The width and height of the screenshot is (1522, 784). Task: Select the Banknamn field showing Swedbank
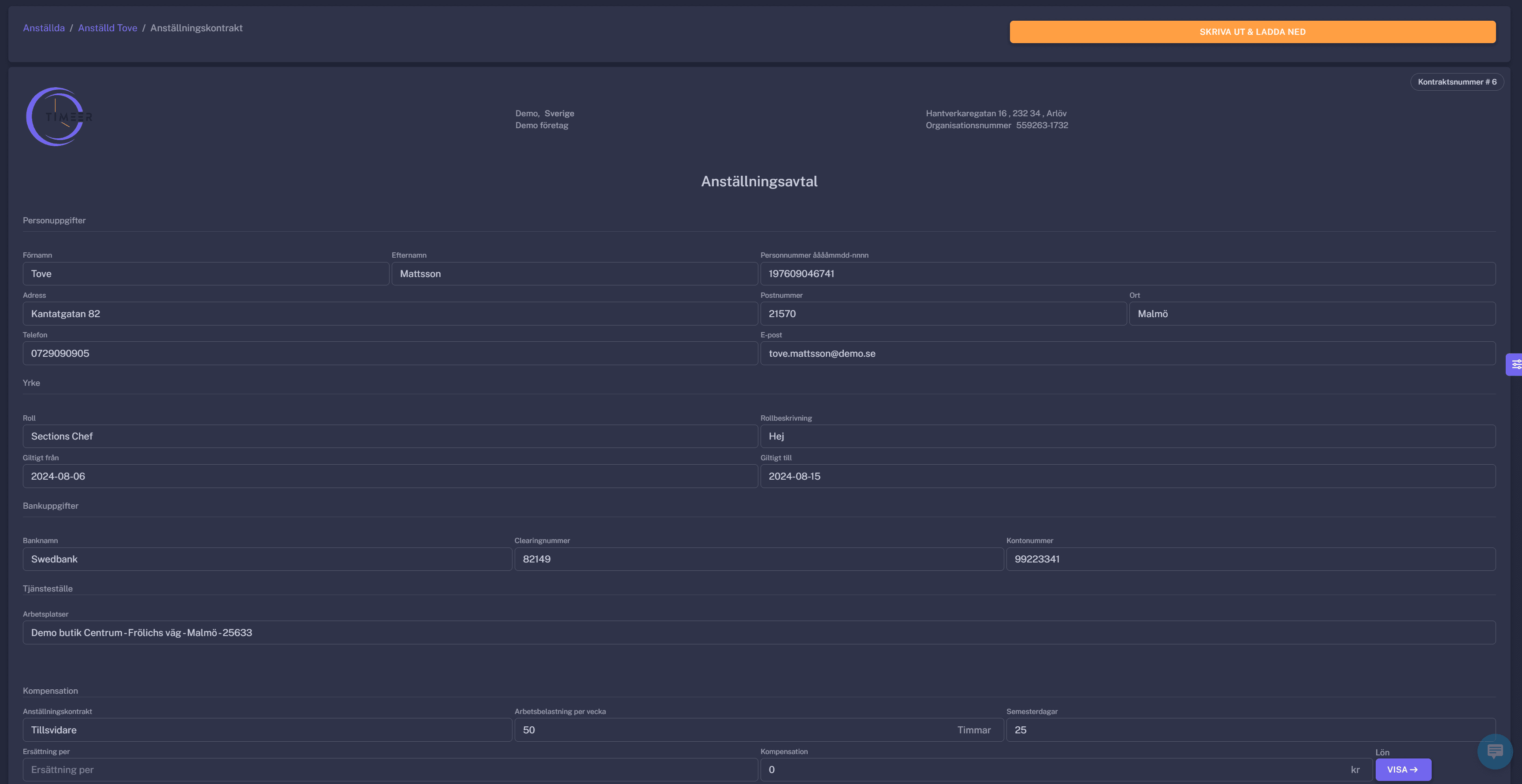[267, 558]
